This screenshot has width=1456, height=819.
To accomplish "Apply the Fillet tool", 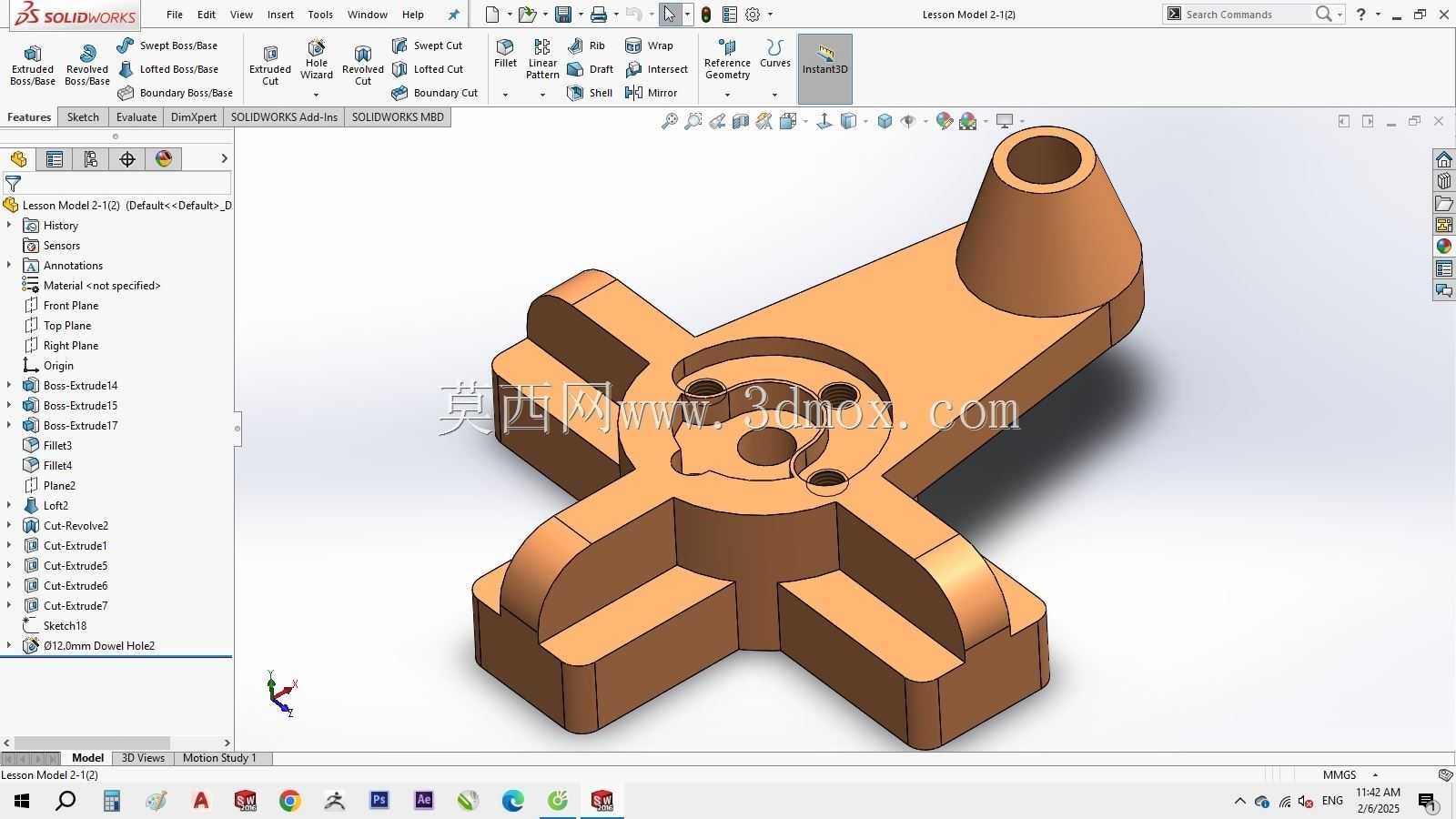I will 505,54.
